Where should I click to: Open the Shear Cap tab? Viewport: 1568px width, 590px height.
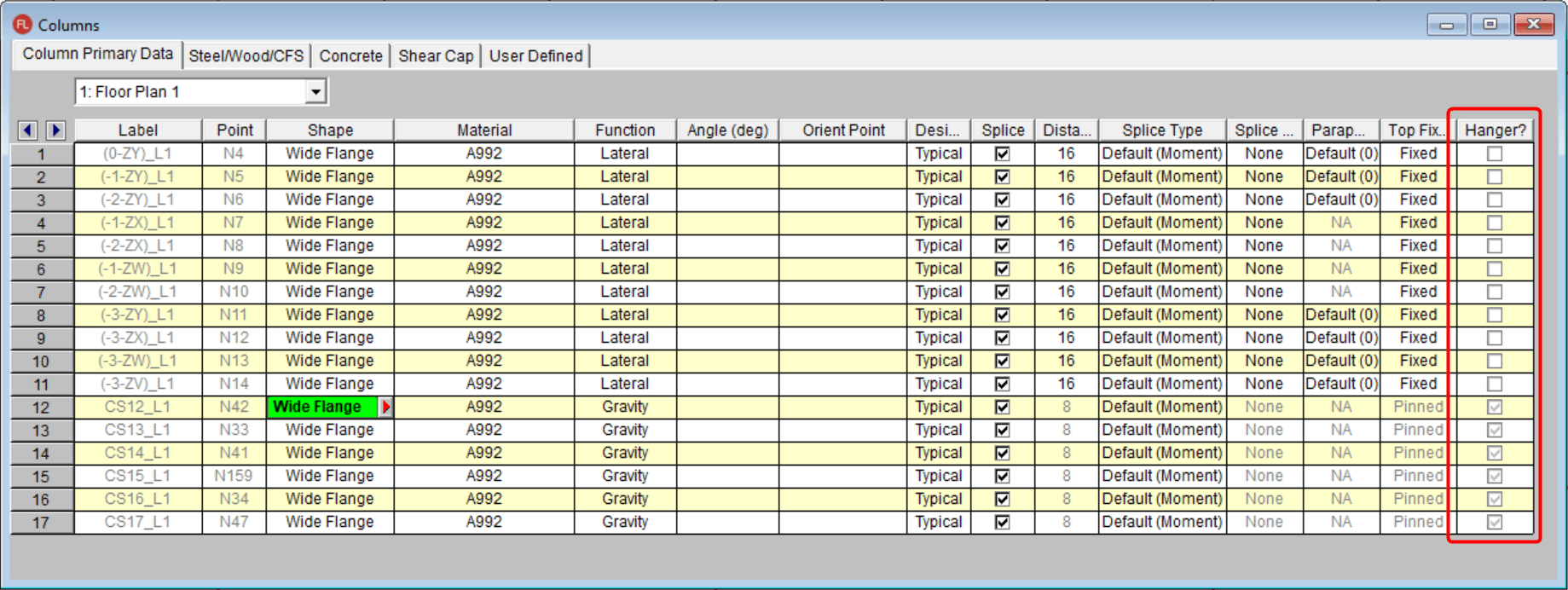point(436,56)
